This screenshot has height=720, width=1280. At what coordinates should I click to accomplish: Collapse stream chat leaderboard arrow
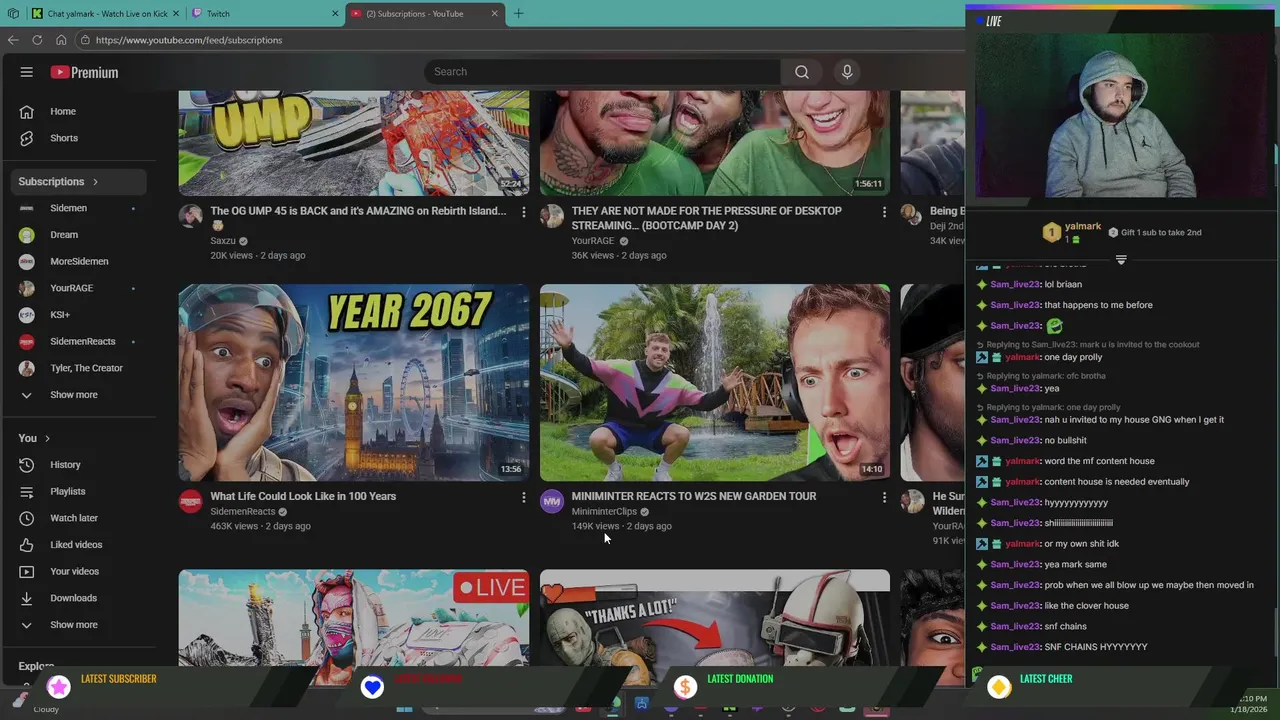click(x=1121, y=260)
